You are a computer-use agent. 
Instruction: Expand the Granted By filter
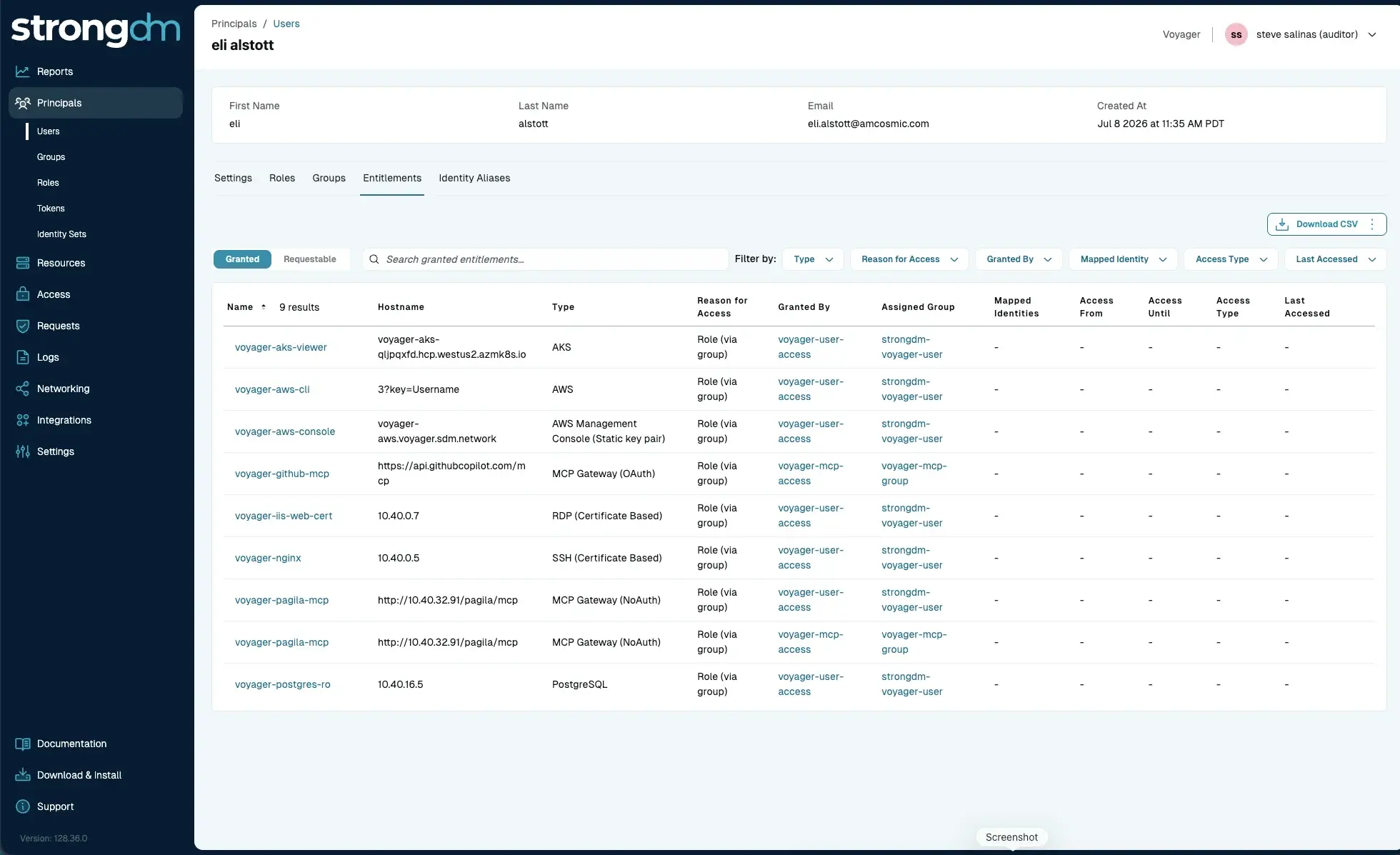click(1019, 259)
